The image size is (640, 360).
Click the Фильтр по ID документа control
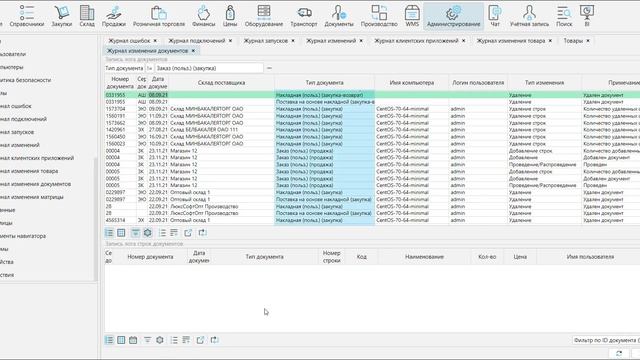point(606,340)
